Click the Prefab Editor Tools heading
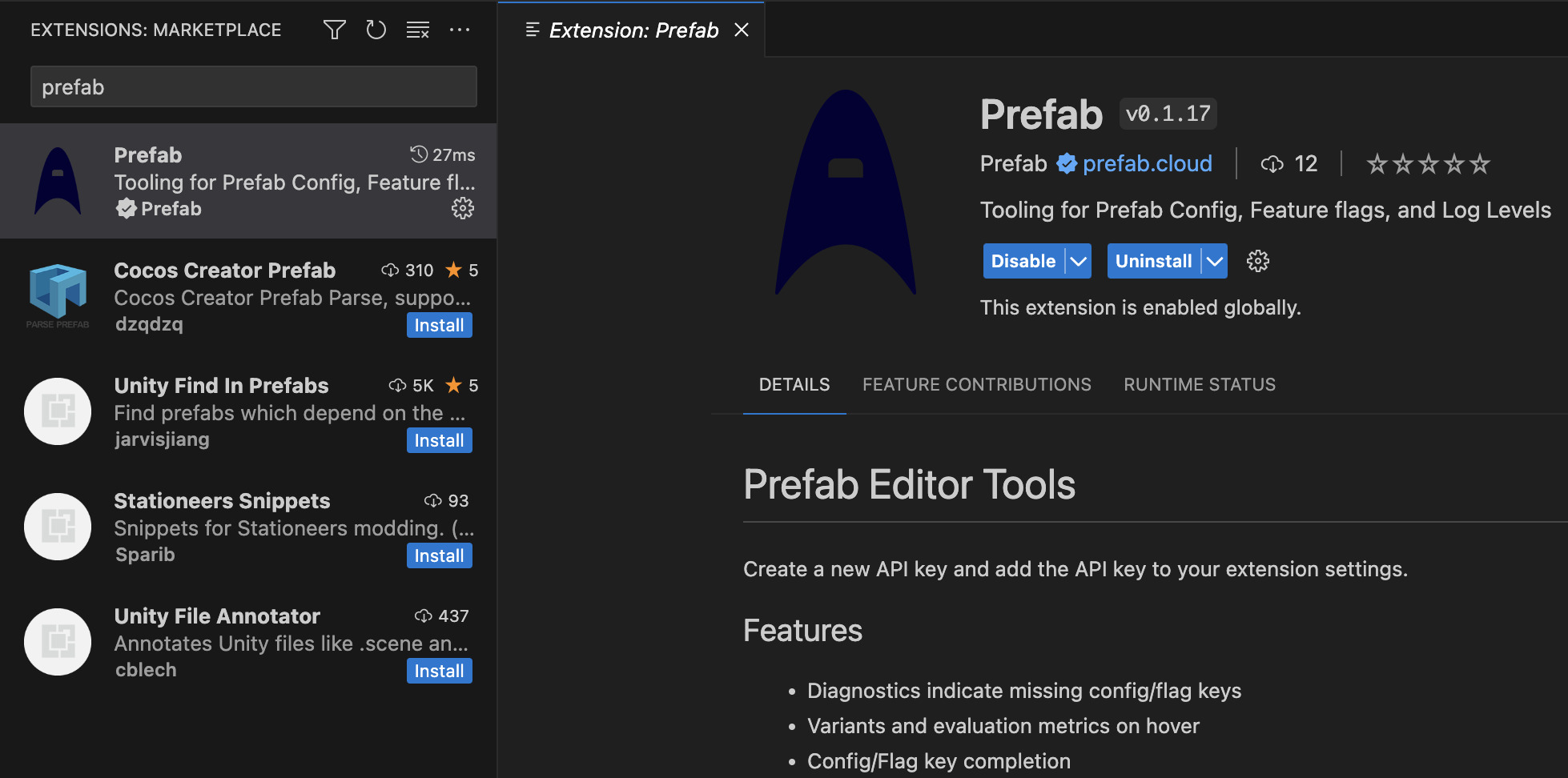 click(909, 485)
